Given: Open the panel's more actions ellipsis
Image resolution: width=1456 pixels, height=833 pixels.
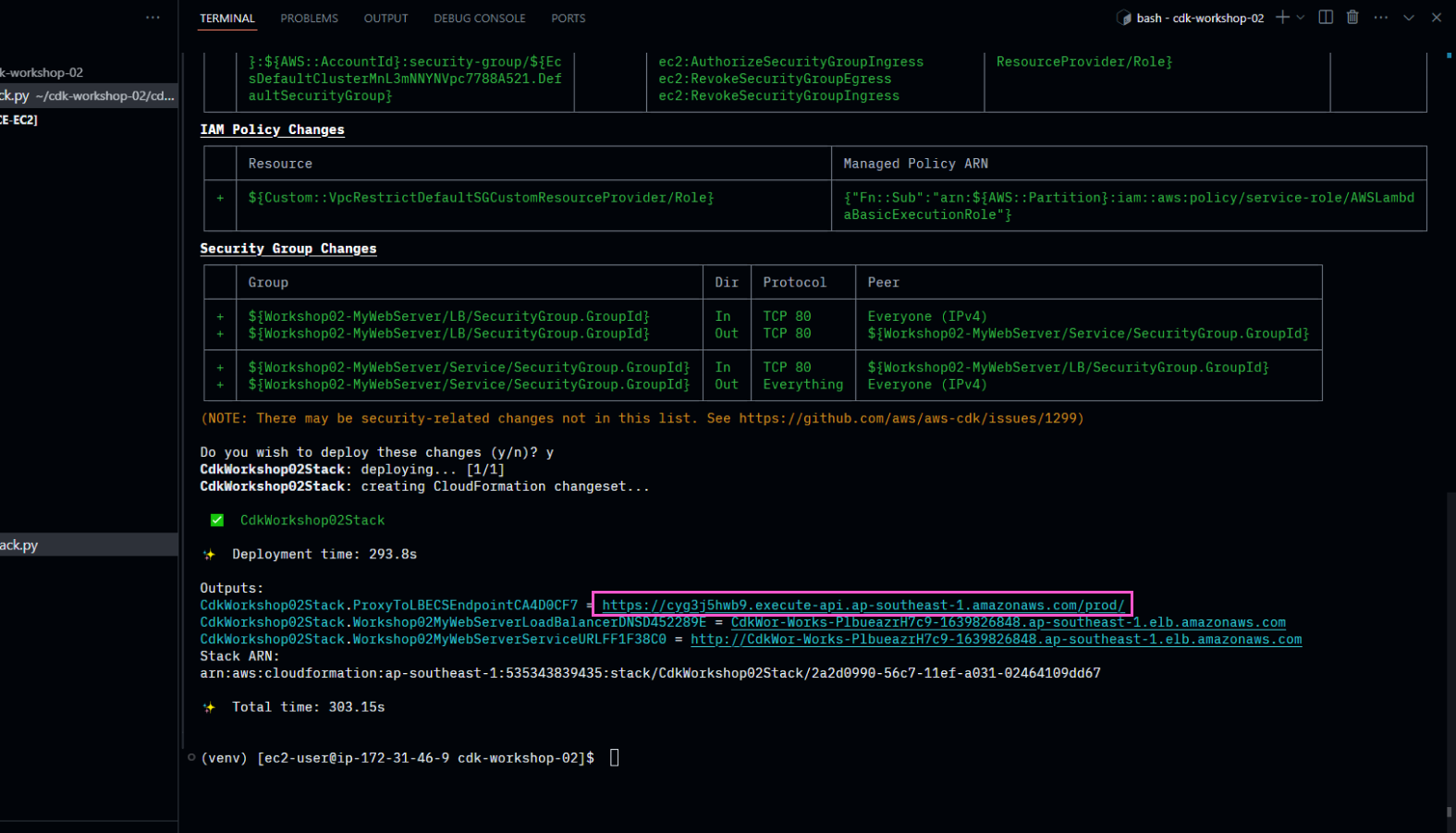Looking at the screenshot, I should coord(1381,18).
